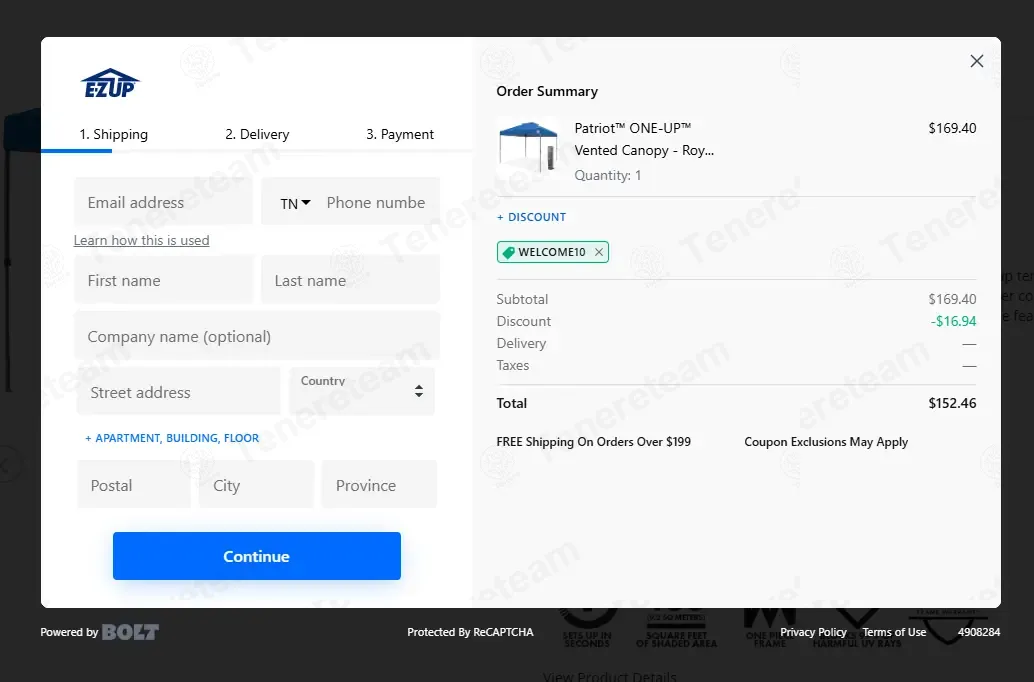Expand the + DISCOUNT section
The image size is (1034, 682).
(x=532, y=217)
